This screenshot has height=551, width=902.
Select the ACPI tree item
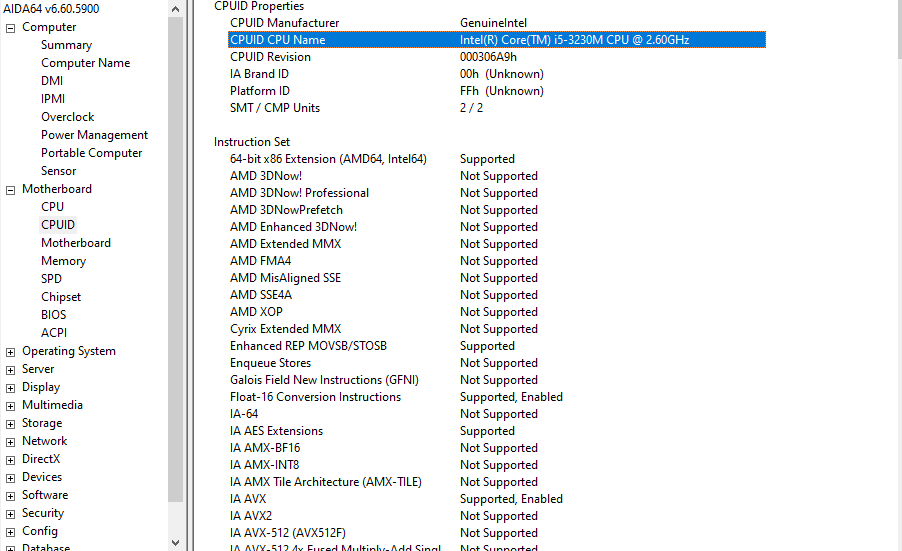53,333
